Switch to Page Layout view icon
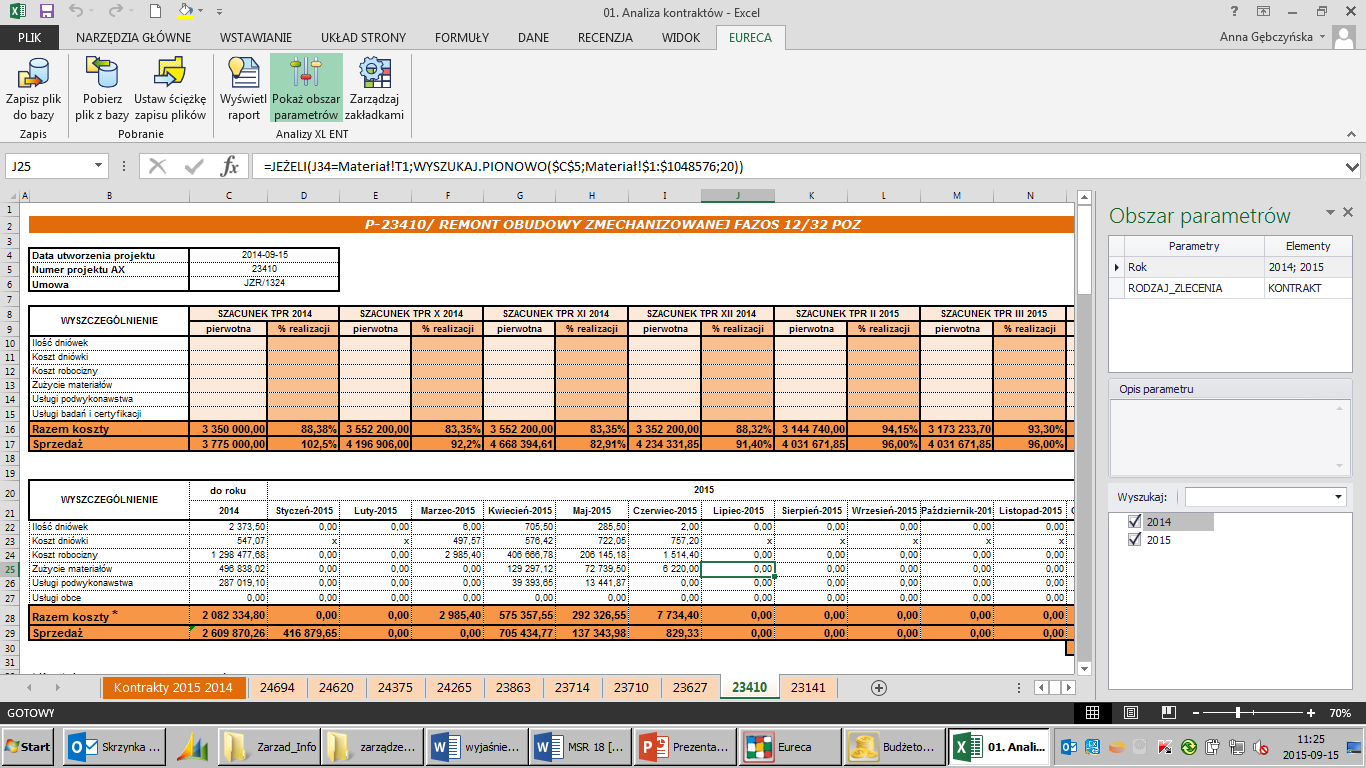Image resolution: width=1366 pixels, height=768 pixels. pyautogui.click(x=1130, y=713)
